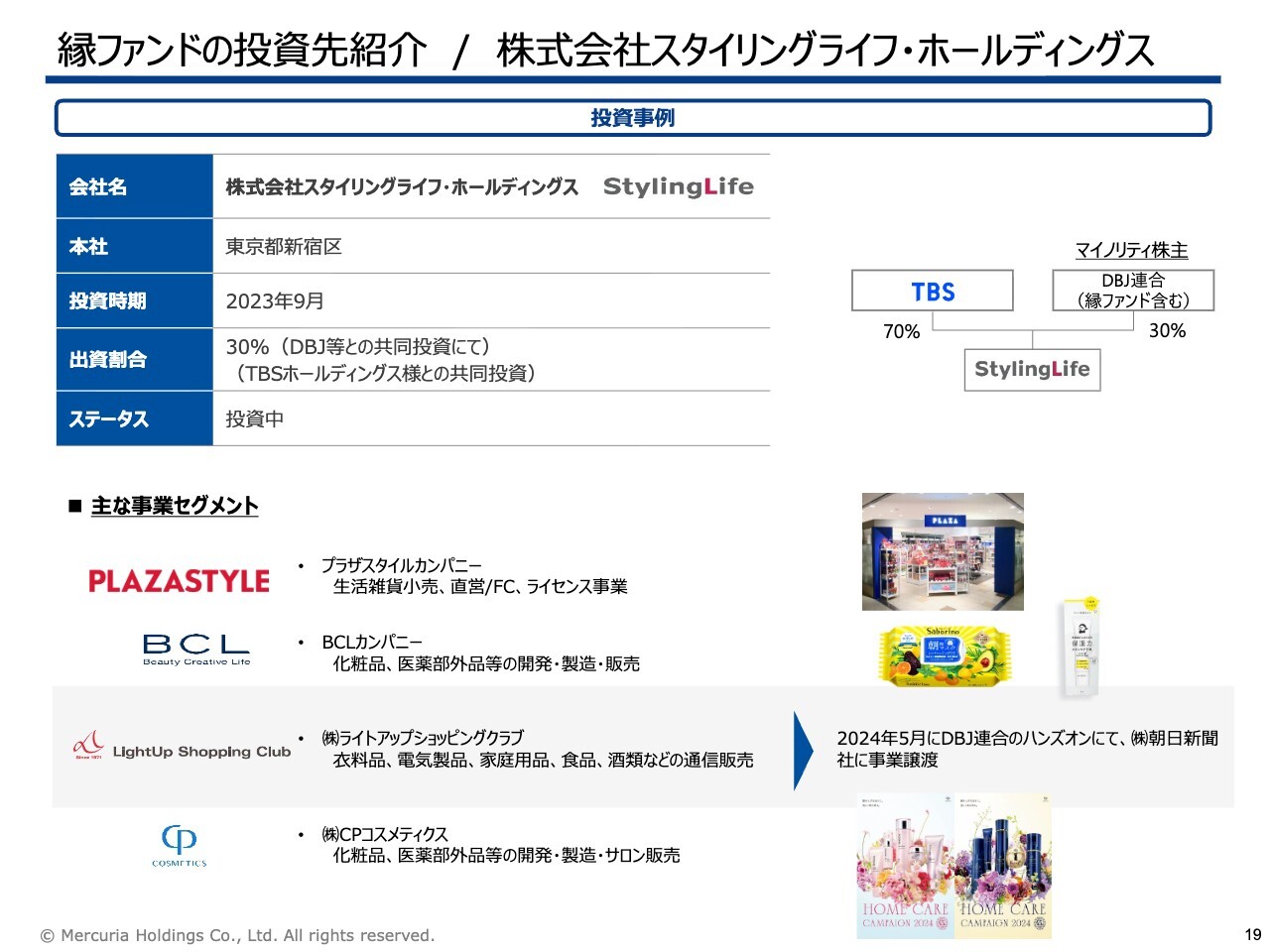Select the company name 株式会社スタイリングライフ・ホールディングス in the table
This screenshot has width=1270, height=952.
[402, 186]
